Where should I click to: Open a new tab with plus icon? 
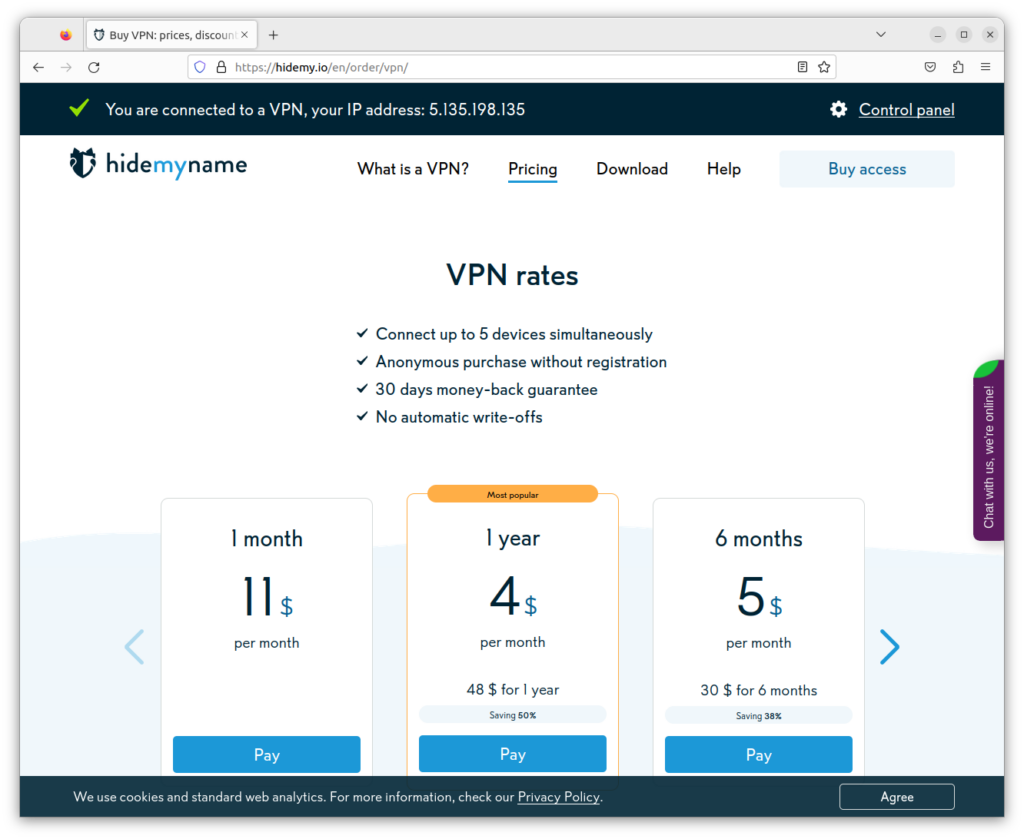pos(274,35)
